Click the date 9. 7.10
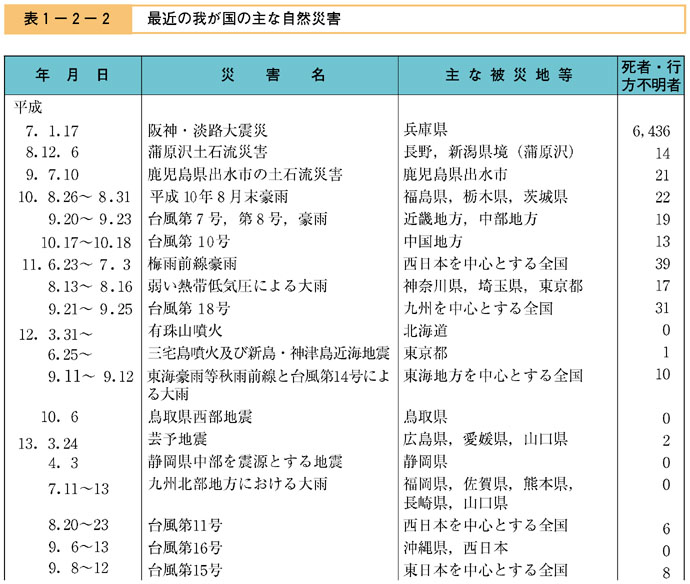This screenshot has height=584, width=690. click(x=52, y=175)
